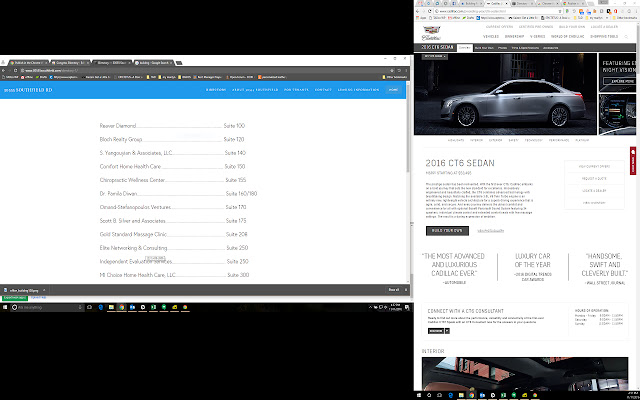
Task: Click the silver CT6 hero image
Action: tap(505, 94)
